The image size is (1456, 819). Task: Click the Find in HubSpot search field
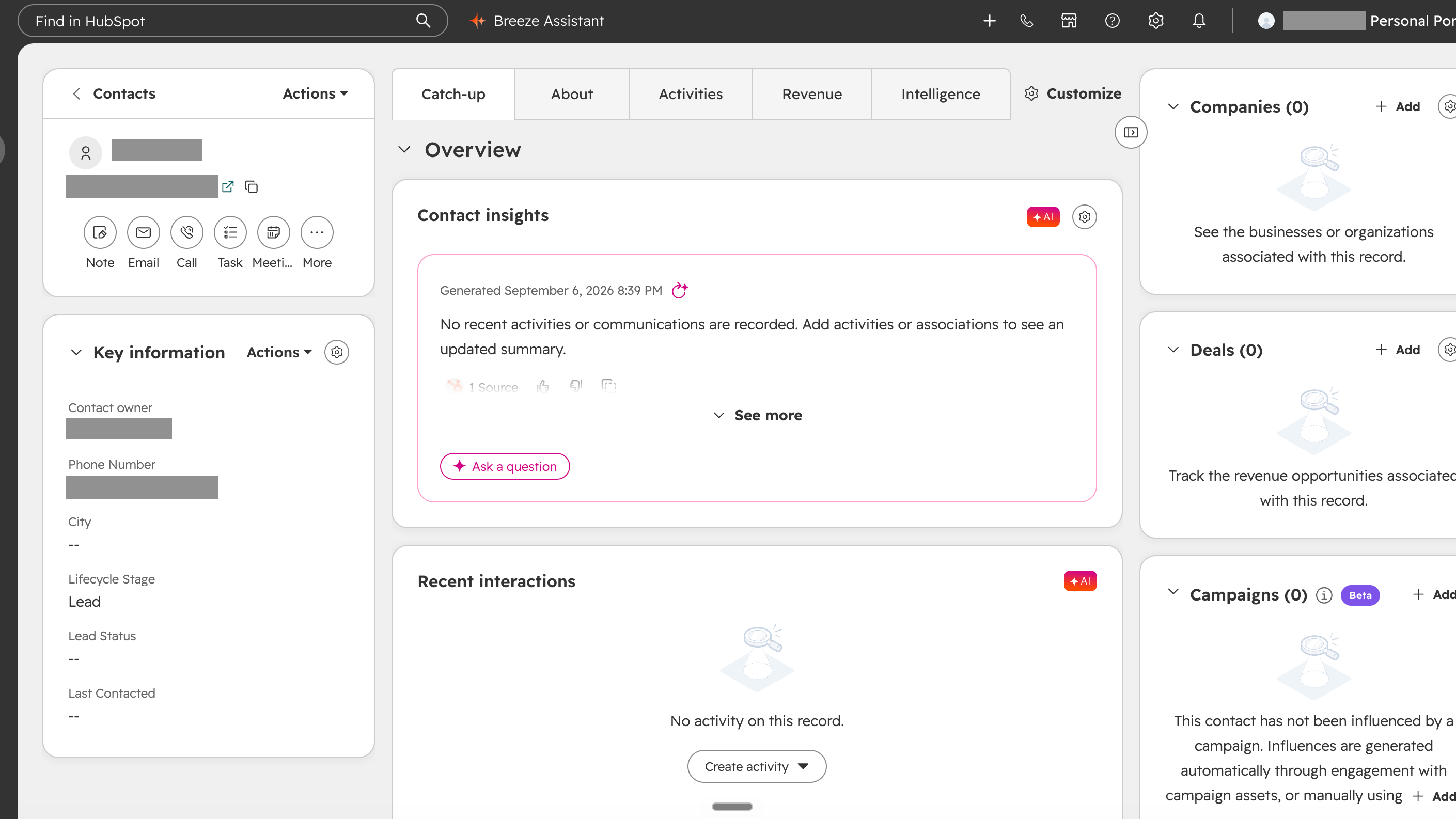(233, 21)
